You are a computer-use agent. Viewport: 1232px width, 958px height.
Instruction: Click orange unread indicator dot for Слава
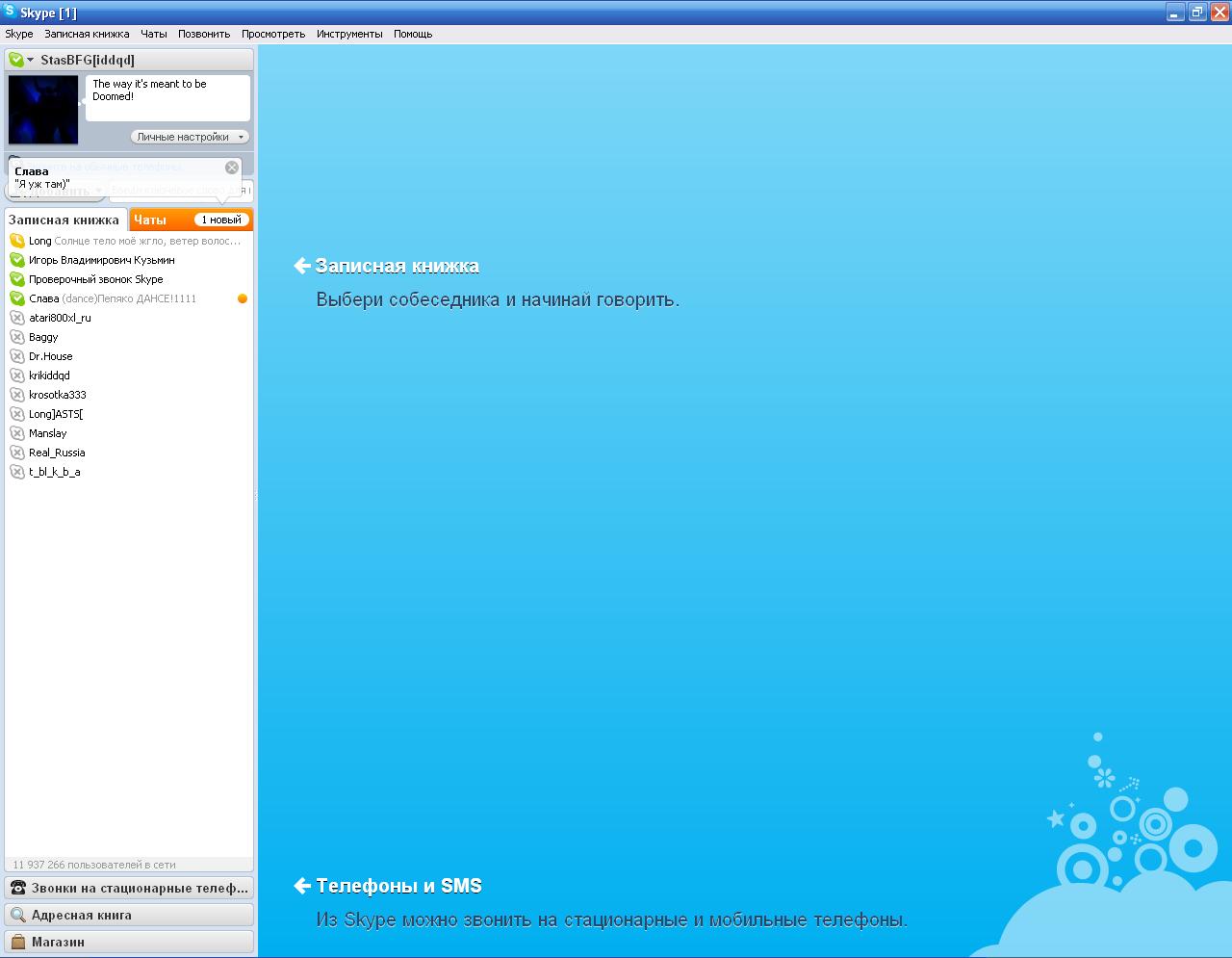pyautogui.click(x=243, y=298)
